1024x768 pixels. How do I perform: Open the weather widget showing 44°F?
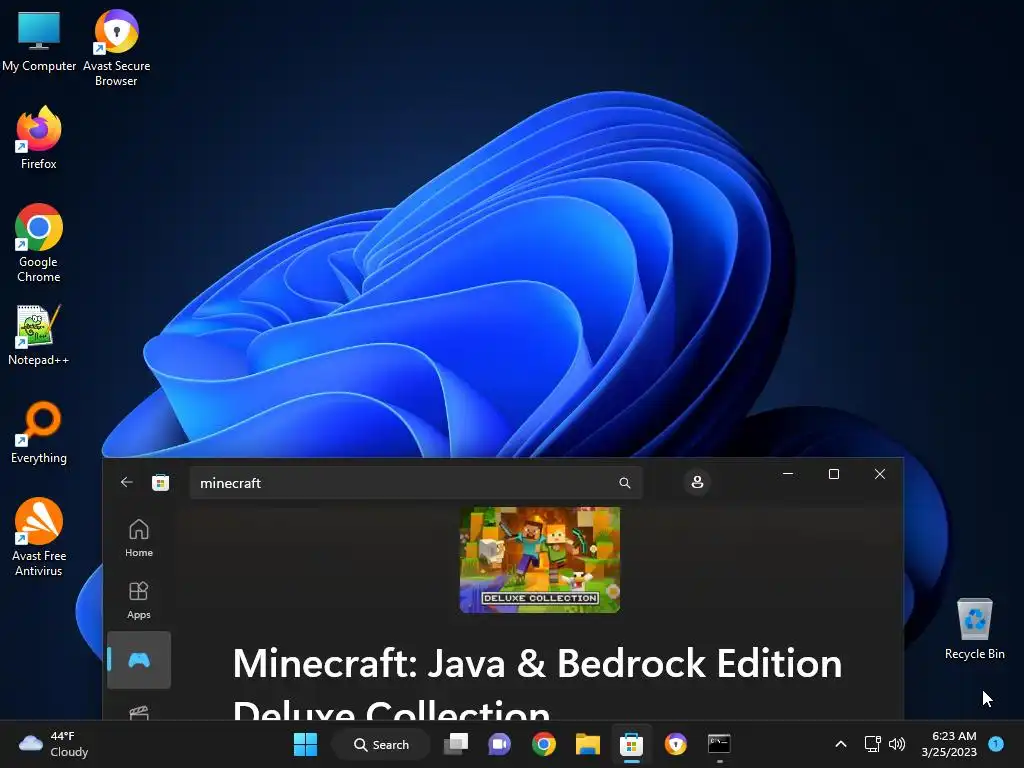click(54, 744)
